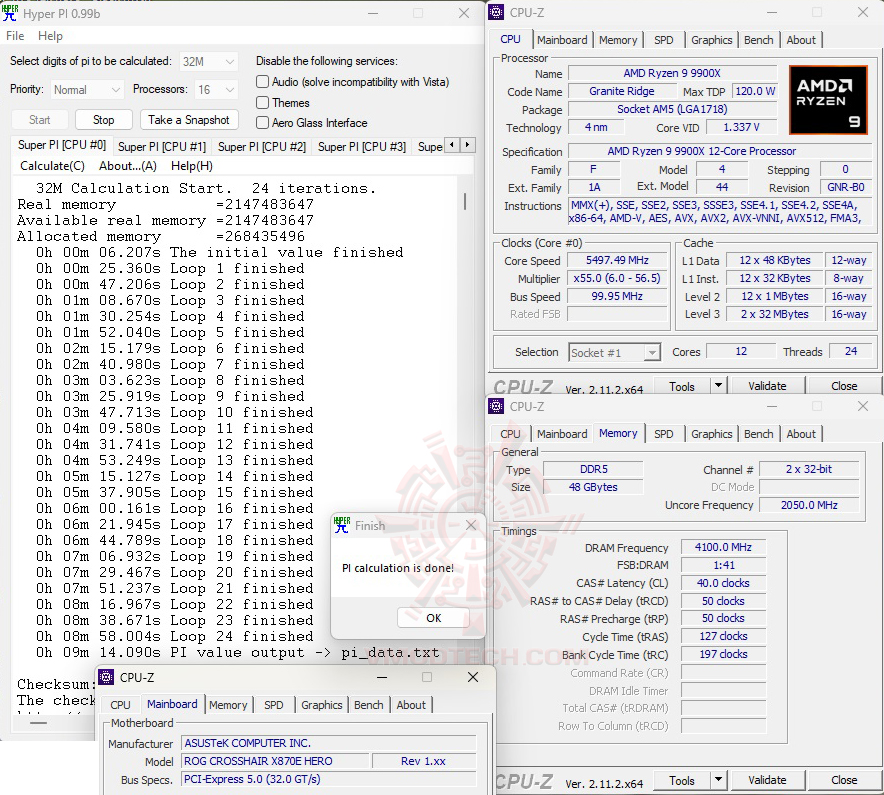
Task: Click the CPU-Z icon on the Memory window
Action: click(496, 406)
